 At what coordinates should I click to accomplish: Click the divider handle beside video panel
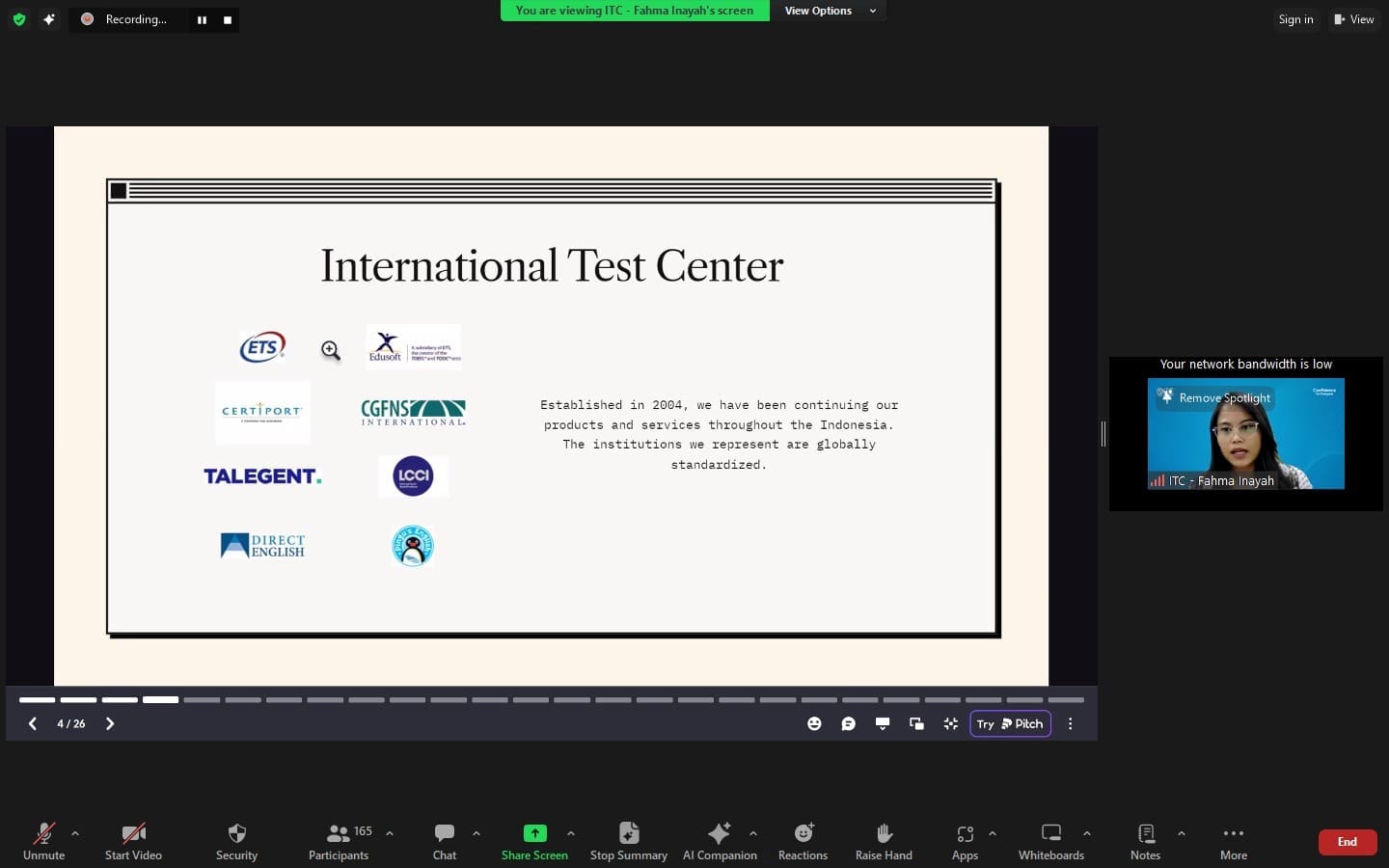(1103, 434)
